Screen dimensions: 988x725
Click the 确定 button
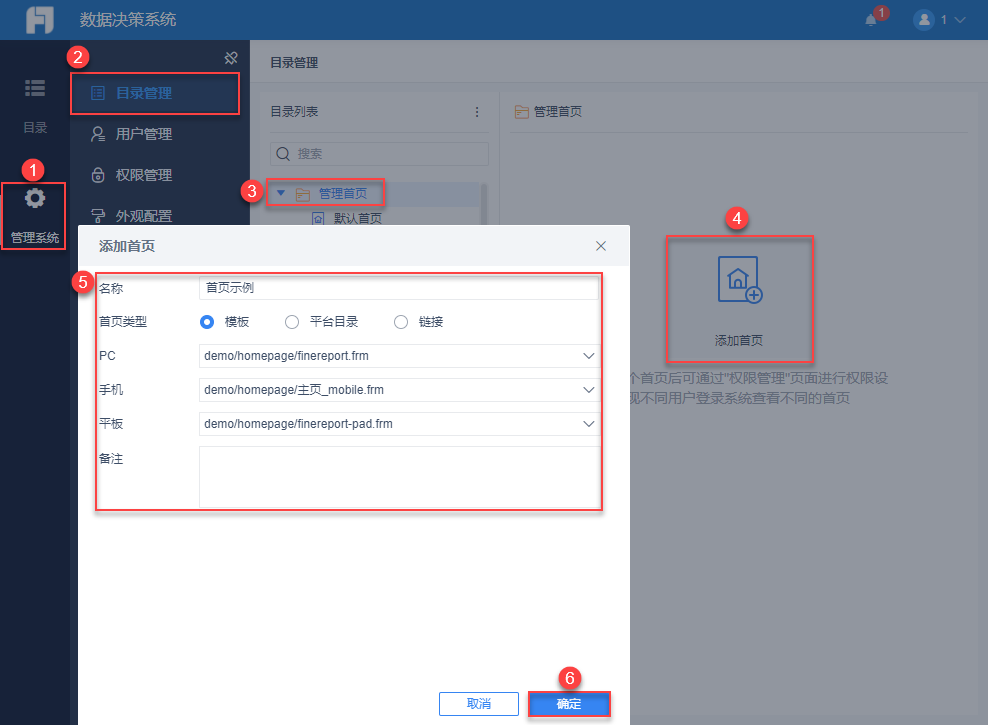click(x=569, y=704)
